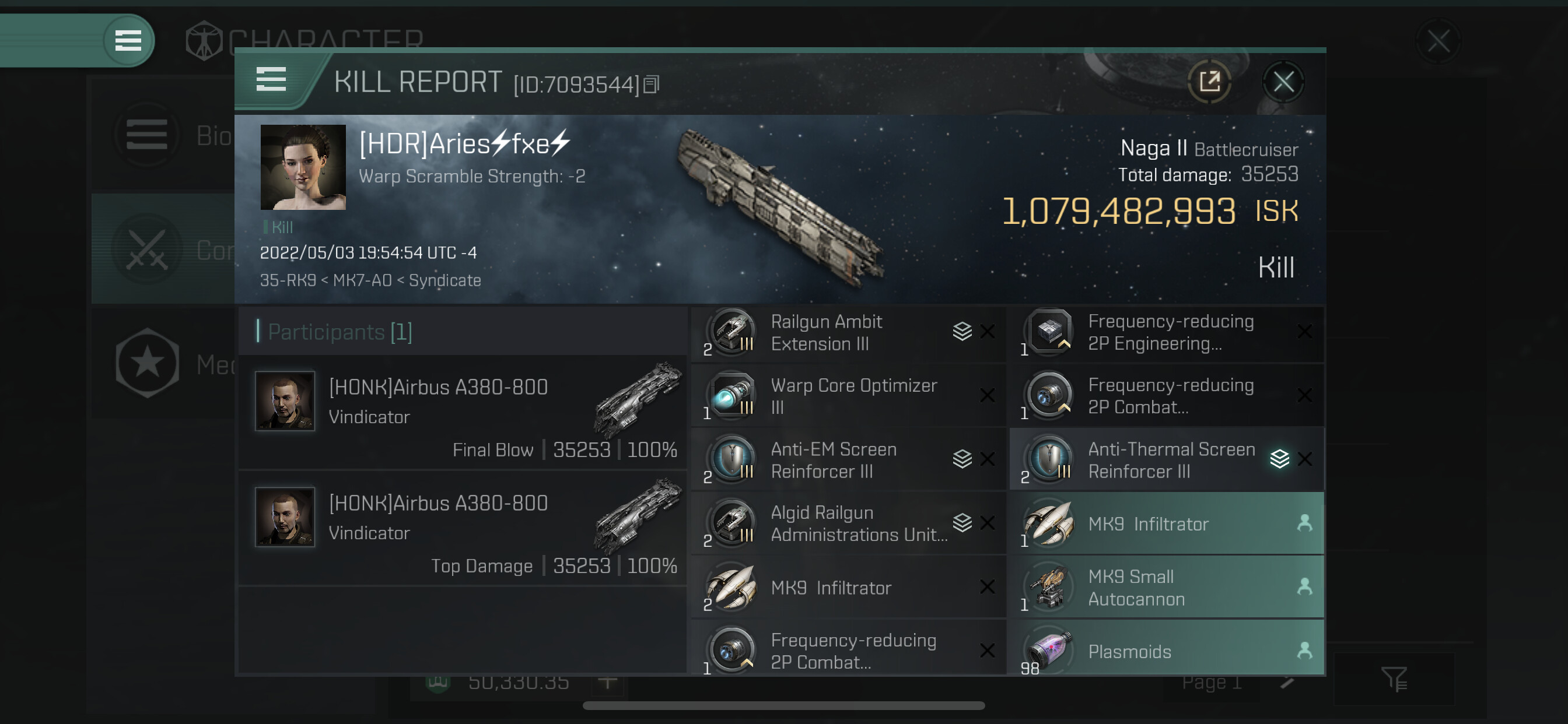This screenshot has height=724, width=1568.
Task: Click the Plasmoids item icon
Action: tap(1050, 651)
